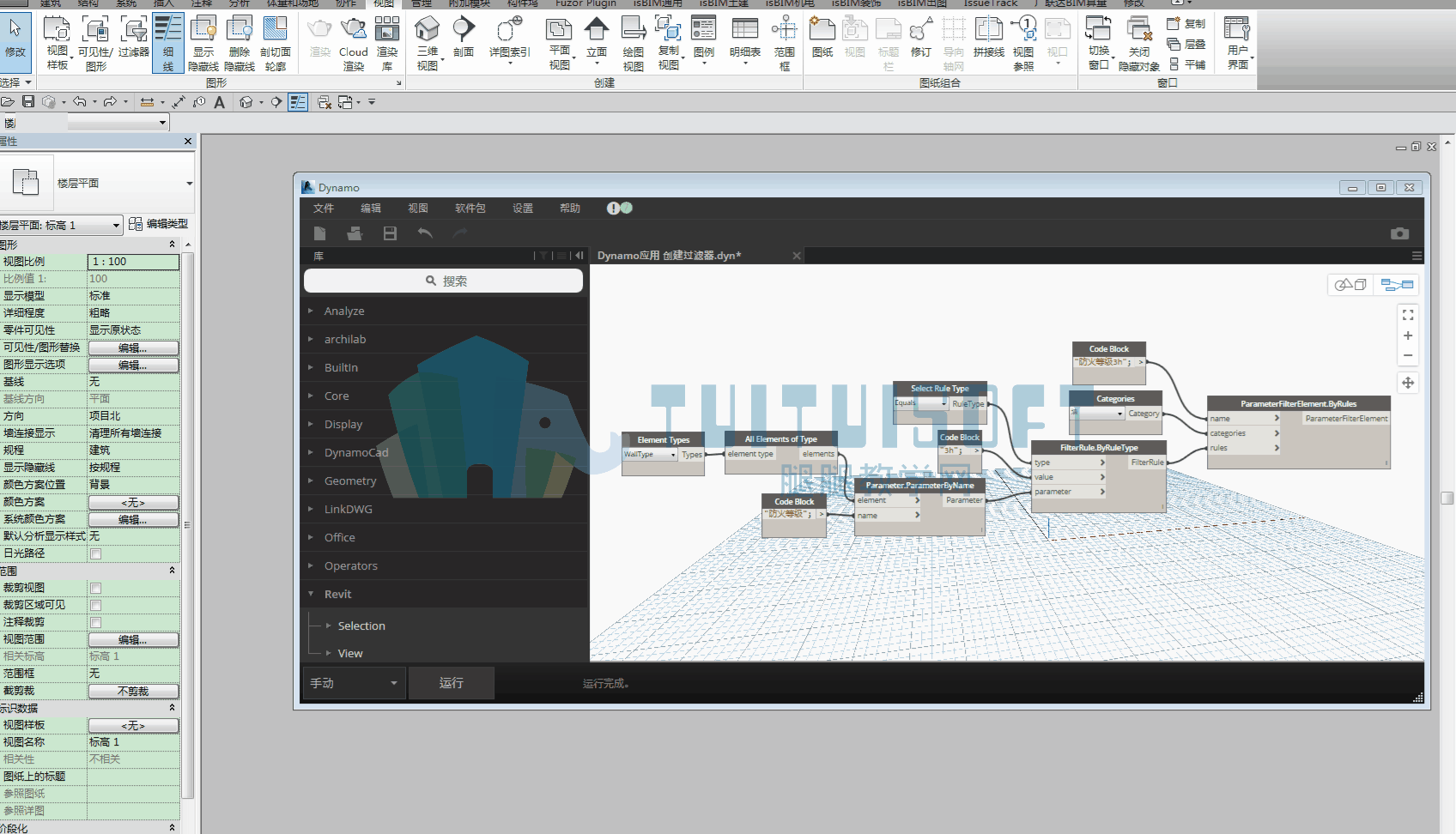Image resolution: width=1456 pixels, height=834 pixels.
Task: Open 视图样板 view templates
Action: coord(57,41)
